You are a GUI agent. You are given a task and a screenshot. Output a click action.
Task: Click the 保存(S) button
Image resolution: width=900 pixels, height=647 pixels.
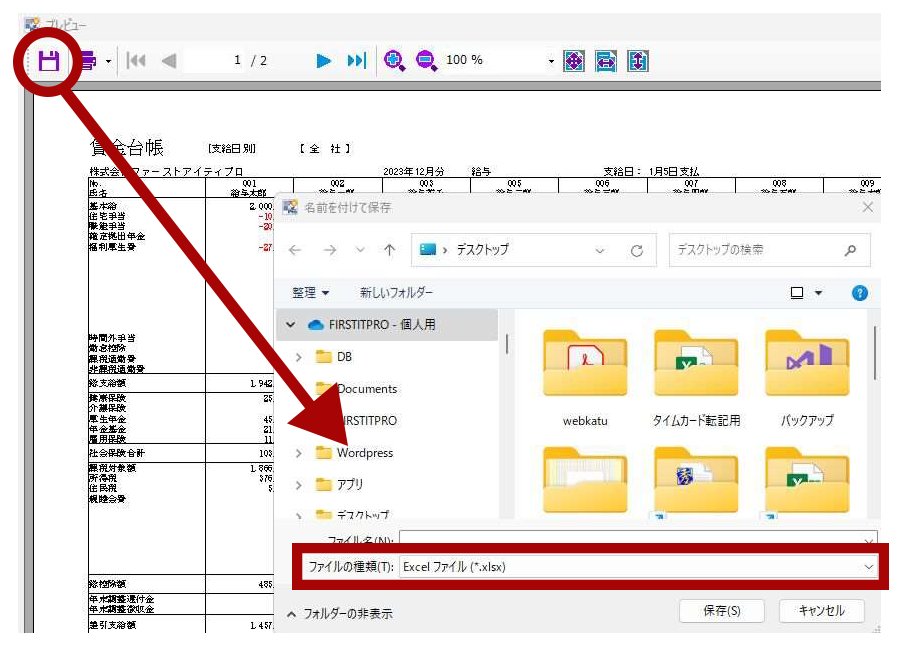(721, 611)
